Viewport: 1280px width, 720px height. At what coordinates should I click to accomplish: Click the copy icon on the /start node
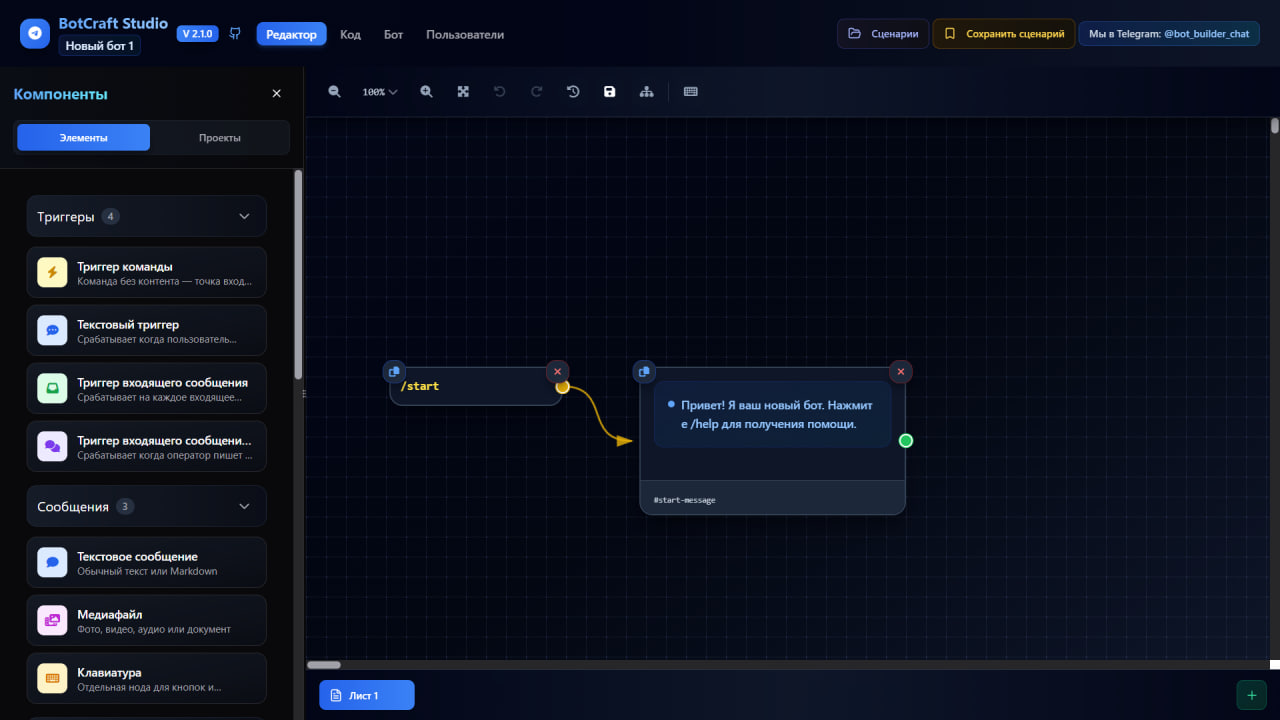click(394, 371)
